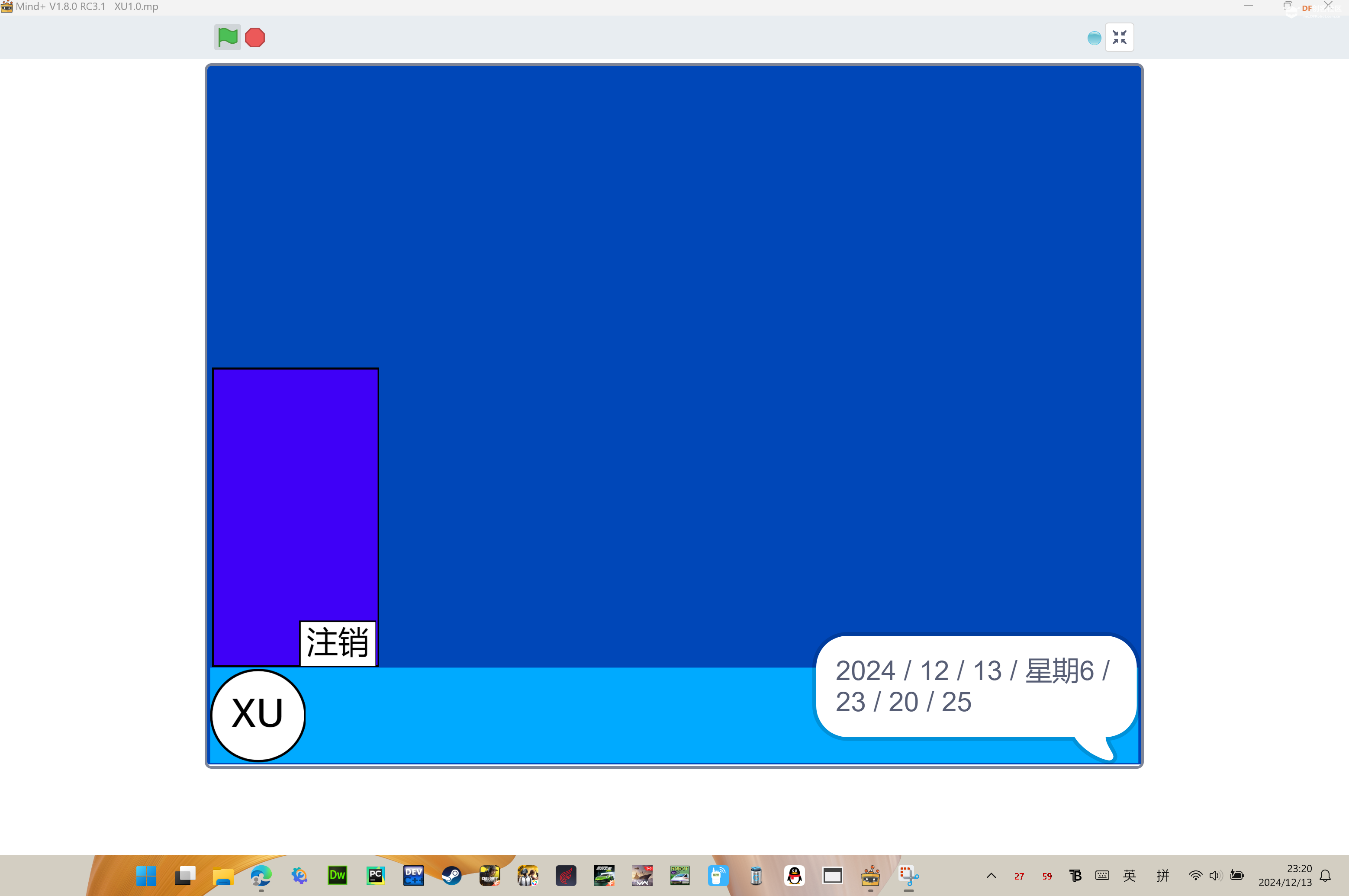Run the project with the green flag
Screen dimensions: 1349x896
tap(227, 38)
